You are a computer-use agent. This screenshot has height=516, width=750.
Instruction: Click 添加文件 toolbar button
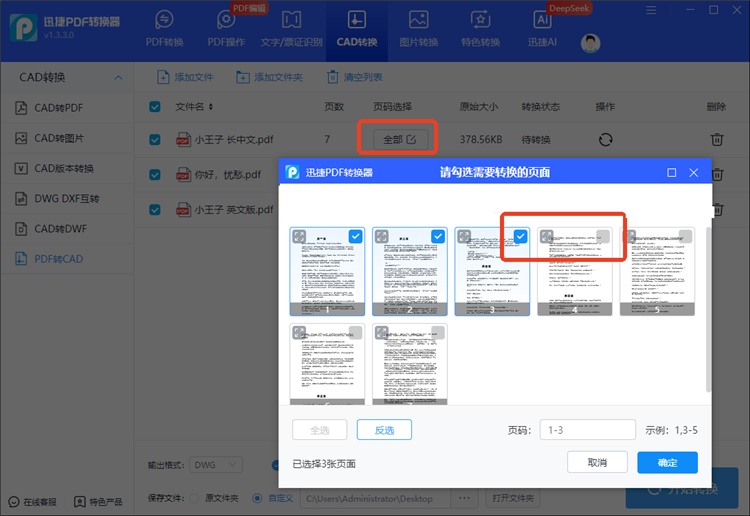point(185,77)
